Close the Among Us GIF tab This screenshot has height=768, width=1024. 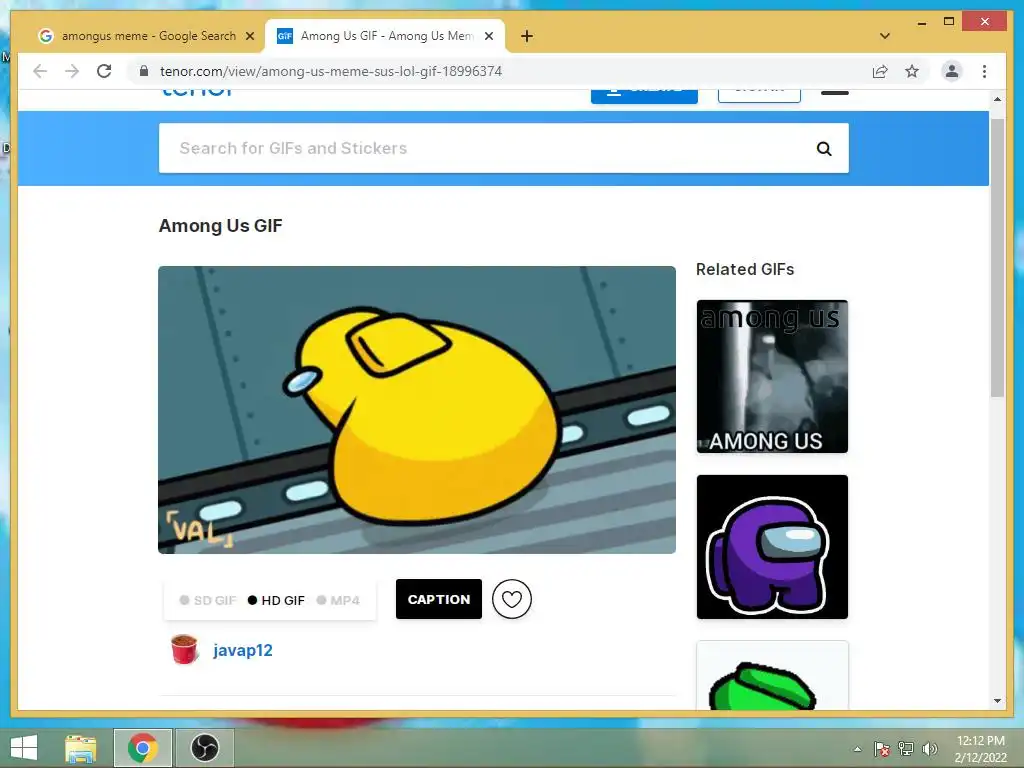point(488,37)
